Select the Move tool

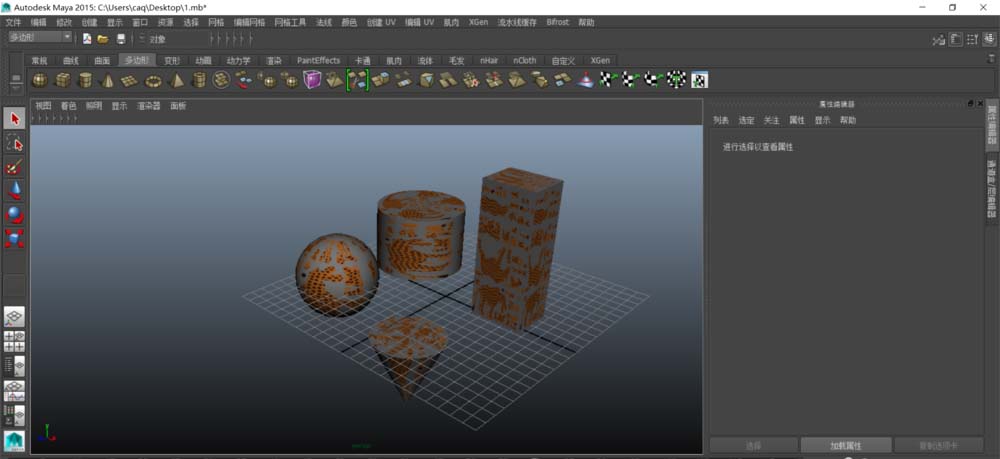click(15, 191)
